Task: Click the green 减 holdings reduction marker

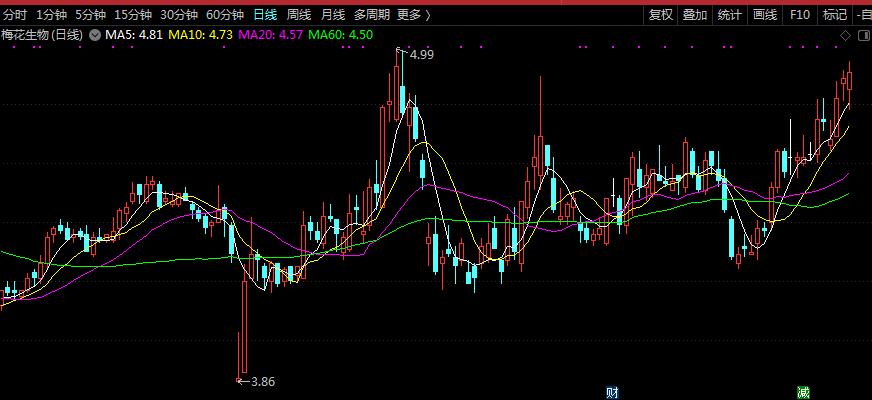Action: (x=802, y=392)
